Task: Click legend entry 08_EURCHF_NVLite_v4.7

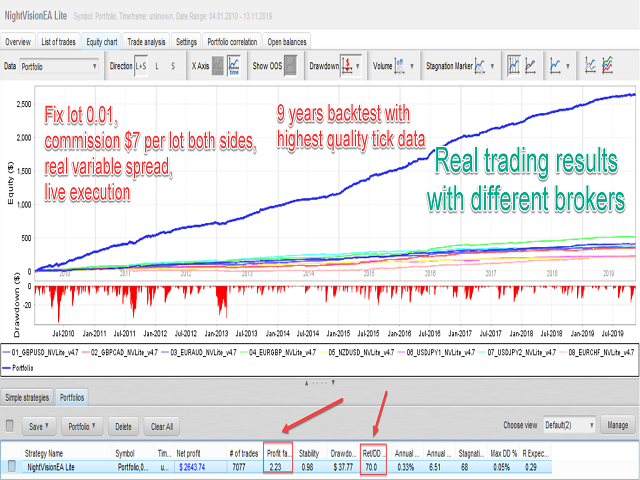Action: [596, 352]
